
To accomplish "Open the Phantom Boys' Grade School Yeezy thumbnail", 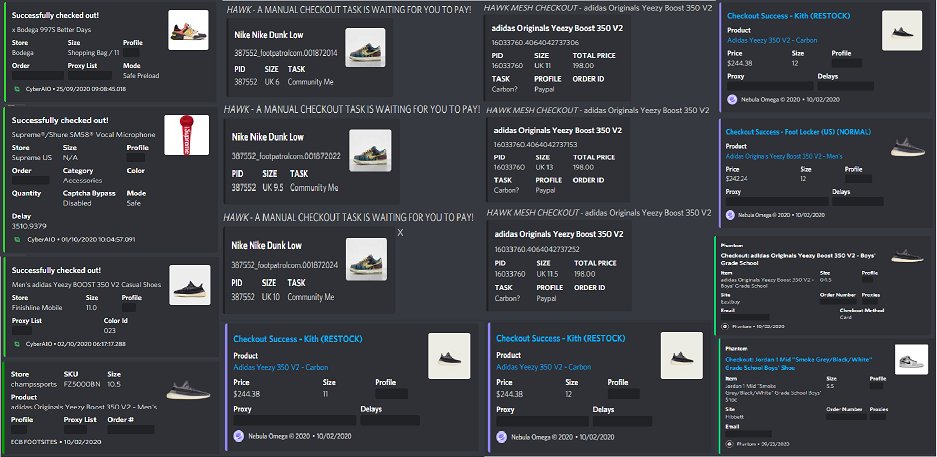I will (907, 256).
